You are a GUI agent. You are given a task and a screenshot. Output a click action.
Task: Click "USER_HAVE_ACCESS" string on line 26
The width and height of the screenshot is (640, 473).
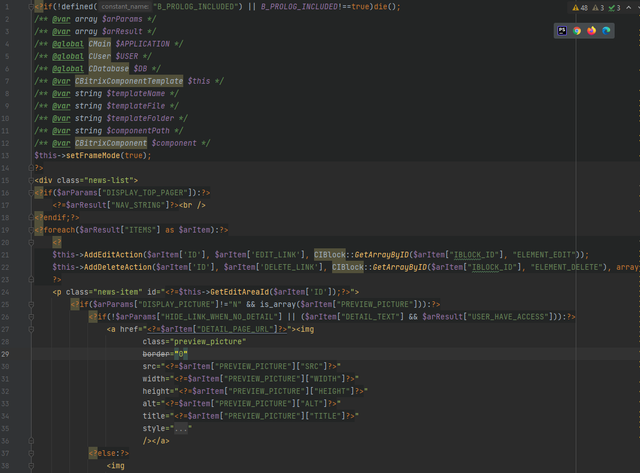tap(508, 317)
